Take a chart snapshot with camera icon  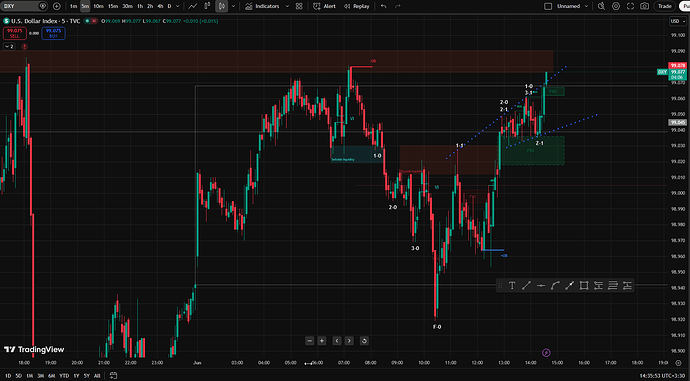tap(645, 6)
